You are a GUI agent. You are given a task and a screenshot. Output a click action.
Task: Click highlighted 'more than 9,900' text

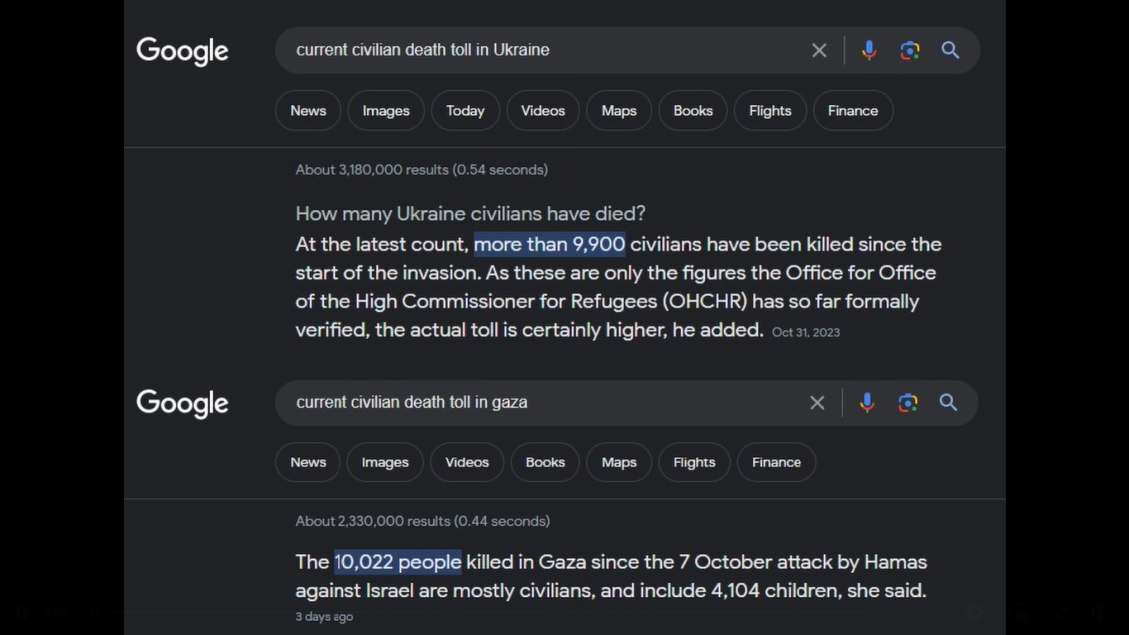click(549, 244)
